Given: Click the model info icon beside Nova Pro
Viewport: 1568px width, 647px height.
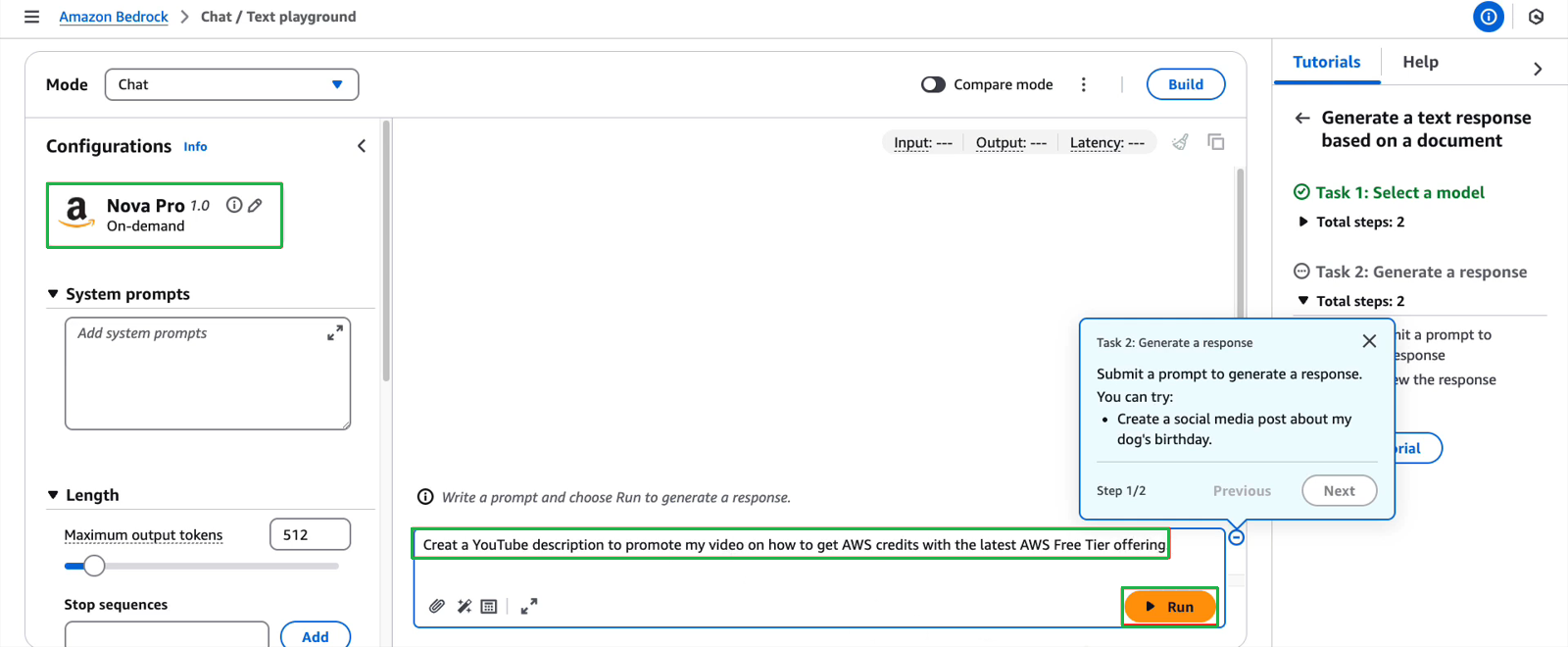Looking at the screenshot, I should coord(234,205).
